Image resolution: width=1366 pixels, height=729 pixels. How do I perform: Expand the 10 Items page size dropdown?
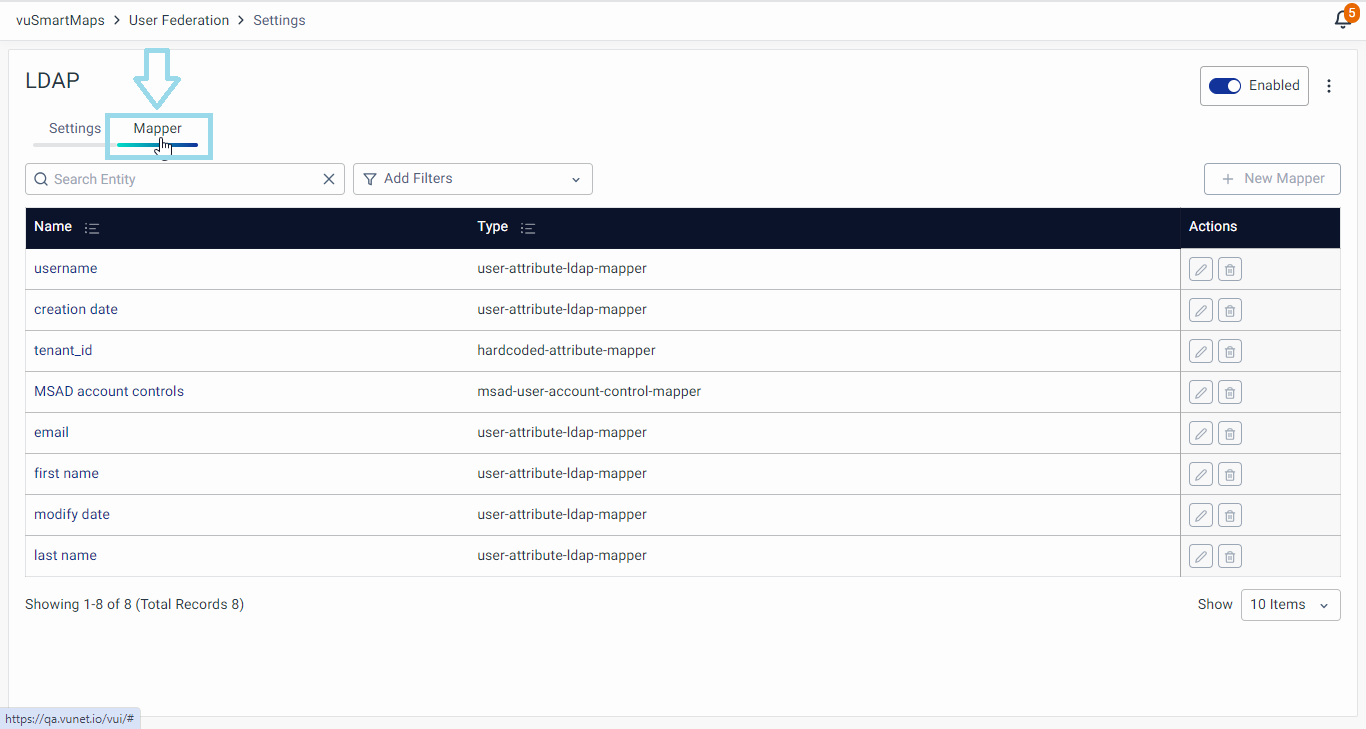(x=1290, y=604)
